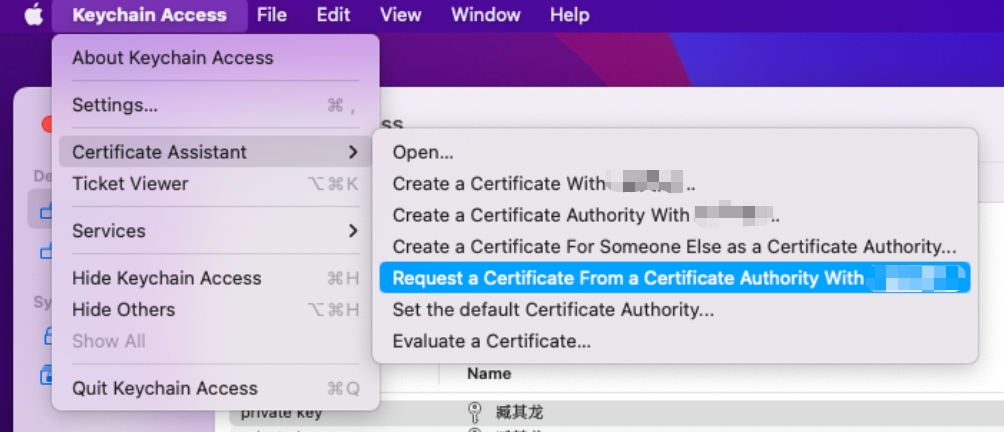Choose Hide Others
This screenshot has width=1004, height=432.
(123, 310)
